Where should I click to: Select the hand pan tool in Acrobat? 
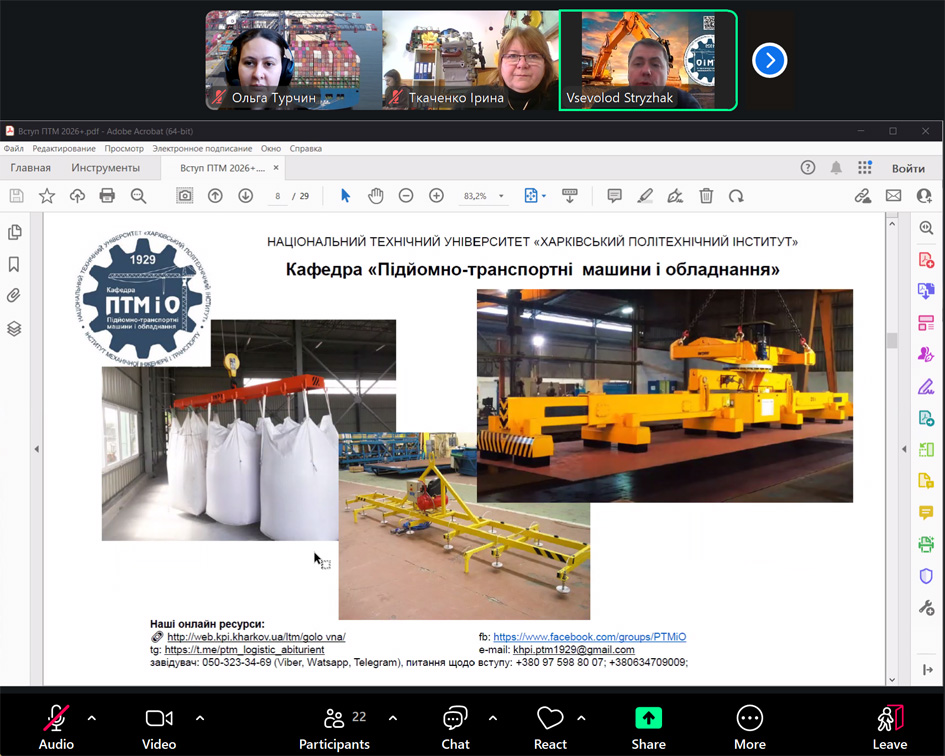coord(376,196)
